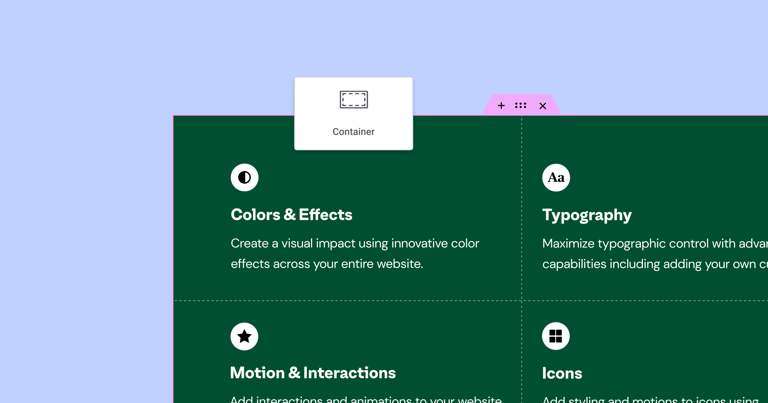Click the "Motion & Interactions" heading

[x=313, y=373]
